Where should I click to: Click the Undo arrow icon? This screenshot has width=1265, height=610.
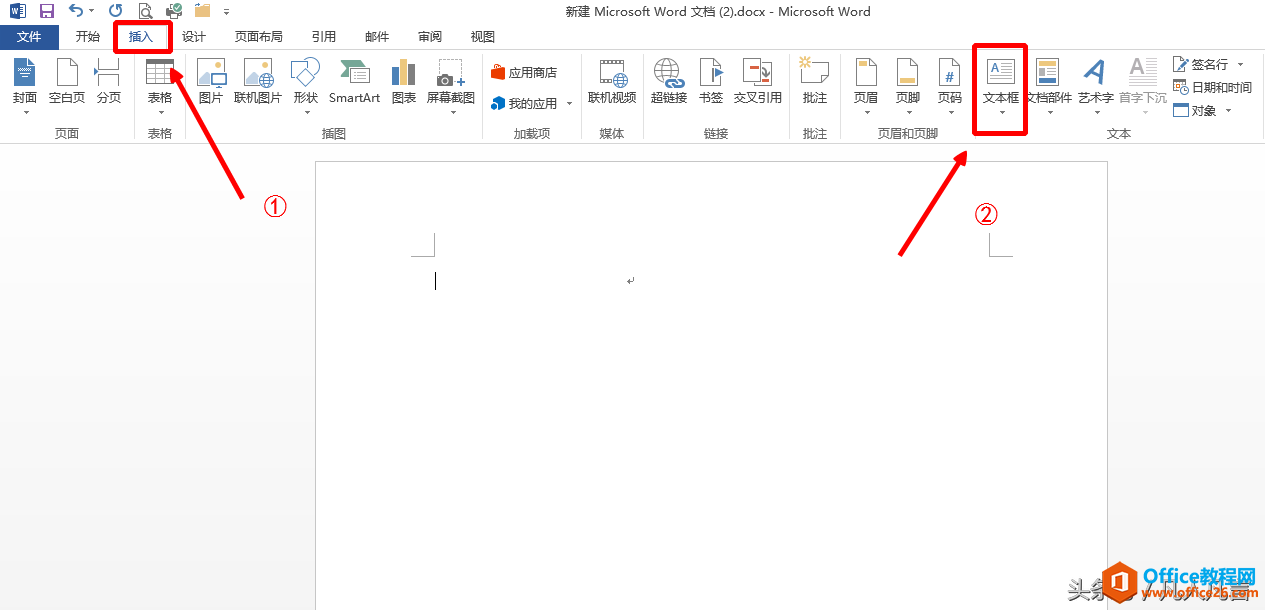(x=76, y=11)
